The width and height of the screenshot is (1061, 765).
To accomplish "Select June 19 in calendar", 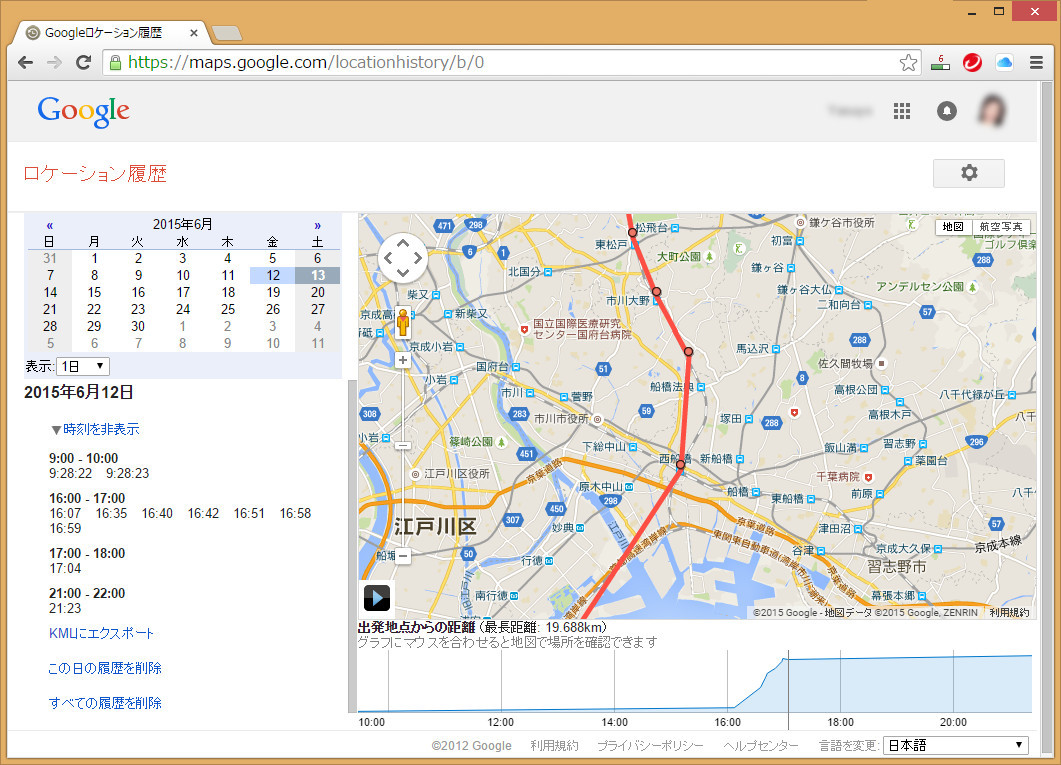I will pyautogui.click(x=273, y=292).
